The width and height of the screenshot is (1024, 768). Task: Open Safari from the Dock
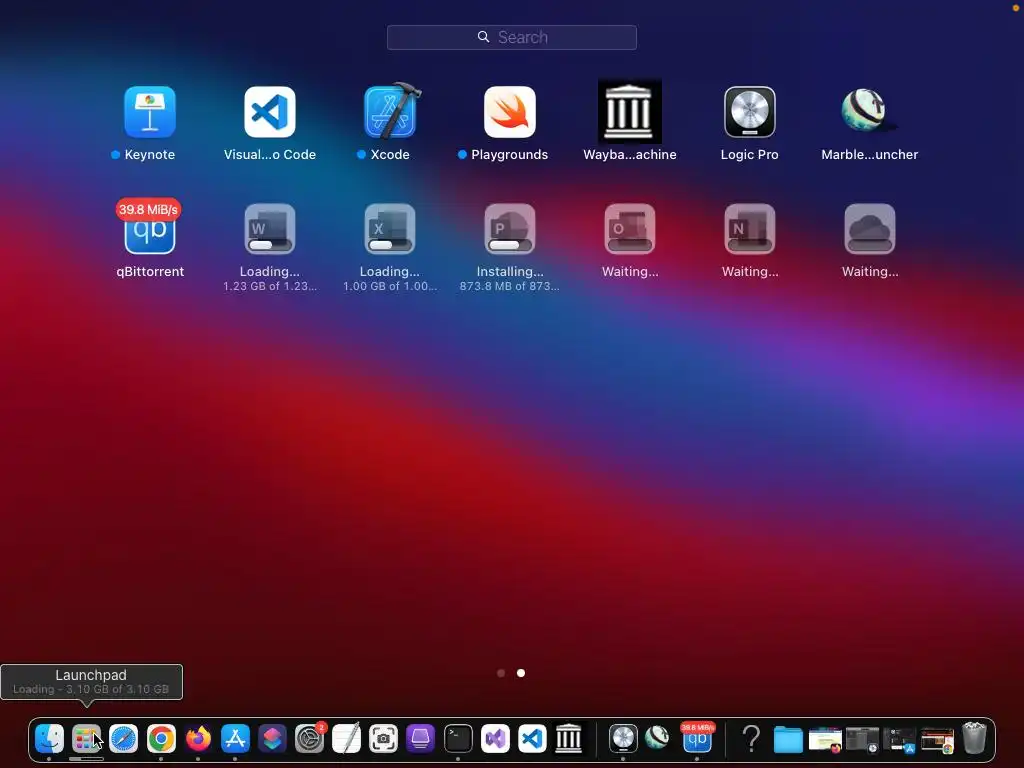click(123, 739)
